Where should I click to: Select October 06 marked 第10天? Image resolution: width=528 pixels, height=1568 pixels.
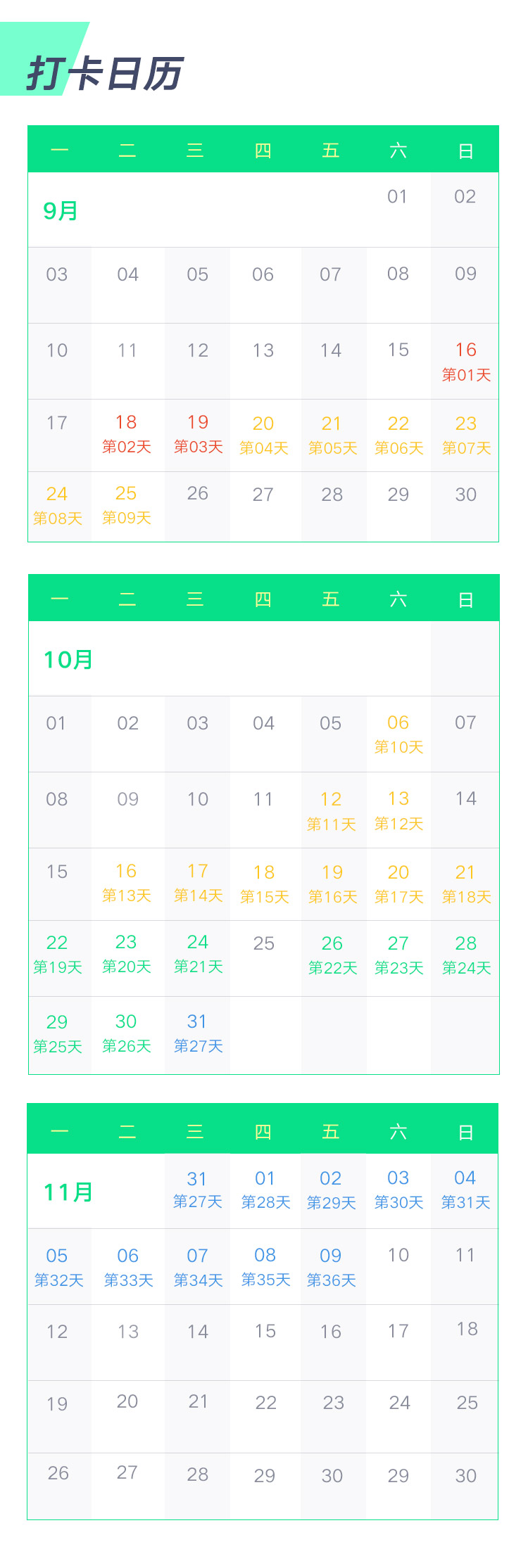point(398,734)
